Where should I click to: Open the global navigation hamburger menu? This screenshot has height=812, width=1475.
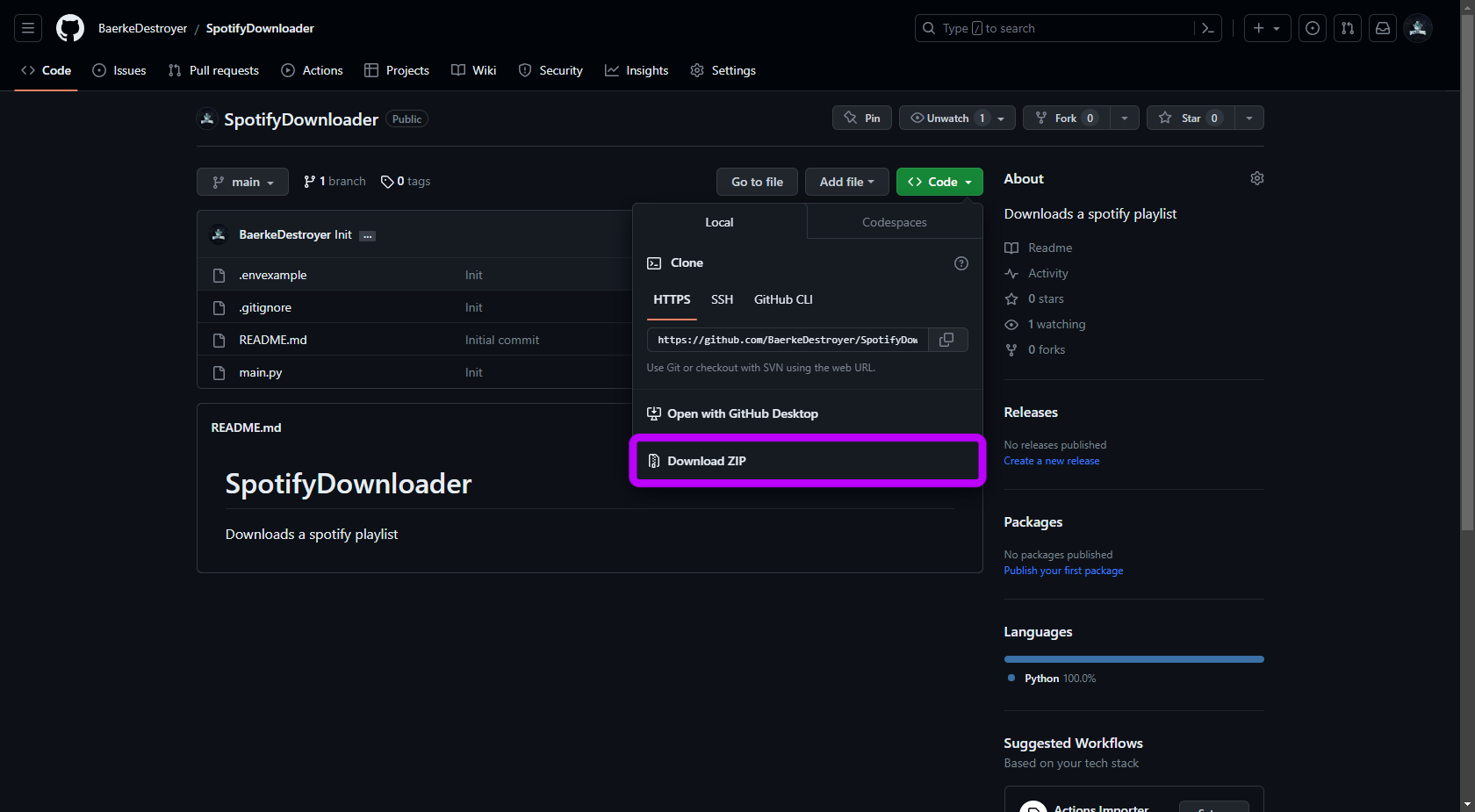coord(27,27)
